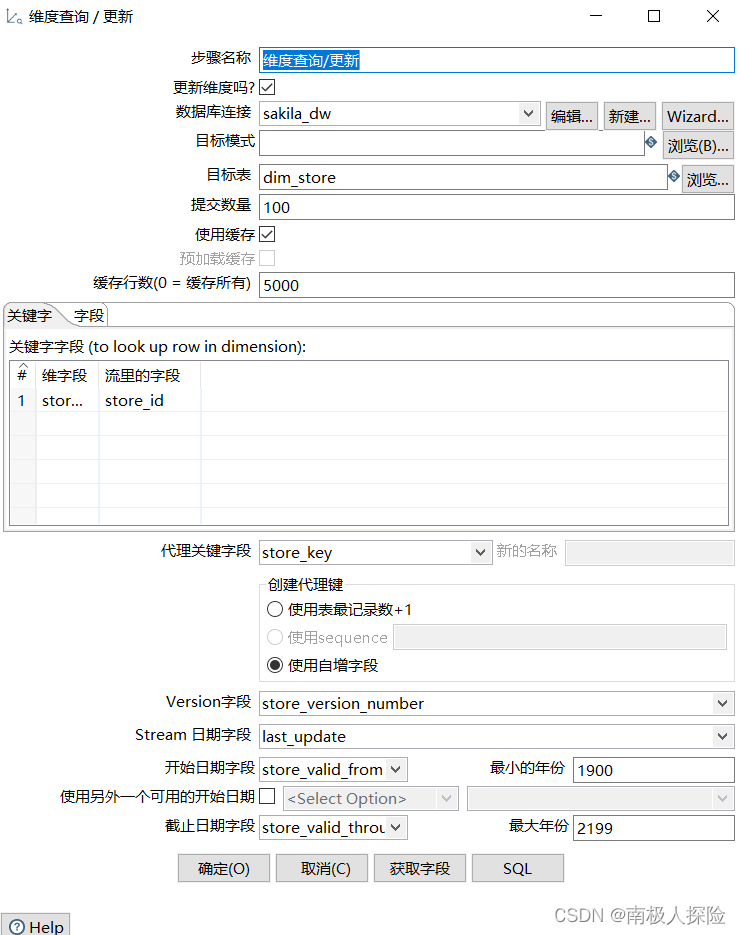The image size is (741, 935).
Task: Open the 开始日期字段 store_valid_from dropdown
Action: click(x=395, y=769)
